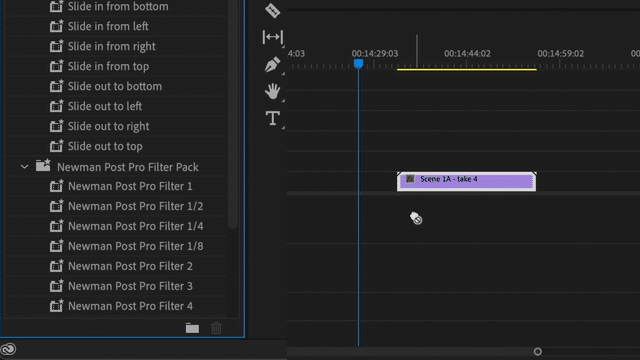The image size is (640, 360).
Task: Select the Newman Post Pro Filter Pack label
Action: click(128, 167)
